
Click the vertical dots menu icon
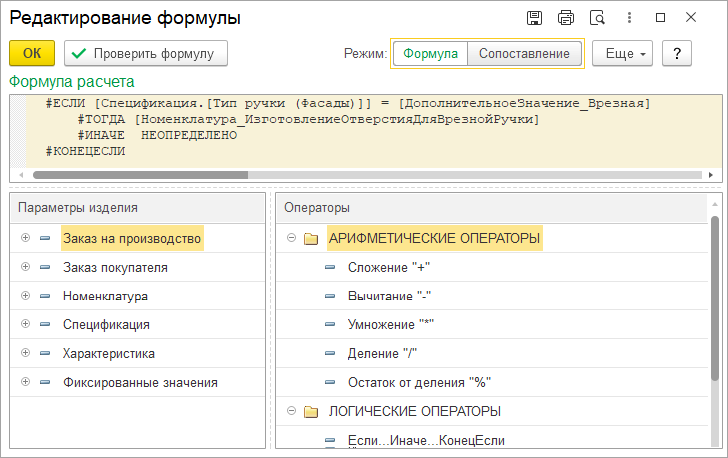click(629, 18)
